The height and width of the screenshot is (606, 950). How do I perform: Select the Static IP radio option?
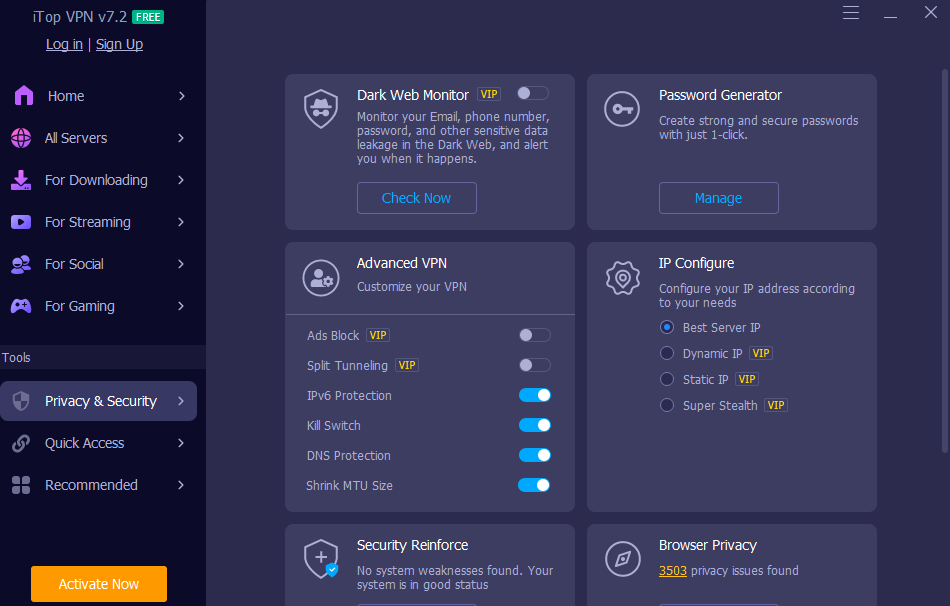click(667, 379)
